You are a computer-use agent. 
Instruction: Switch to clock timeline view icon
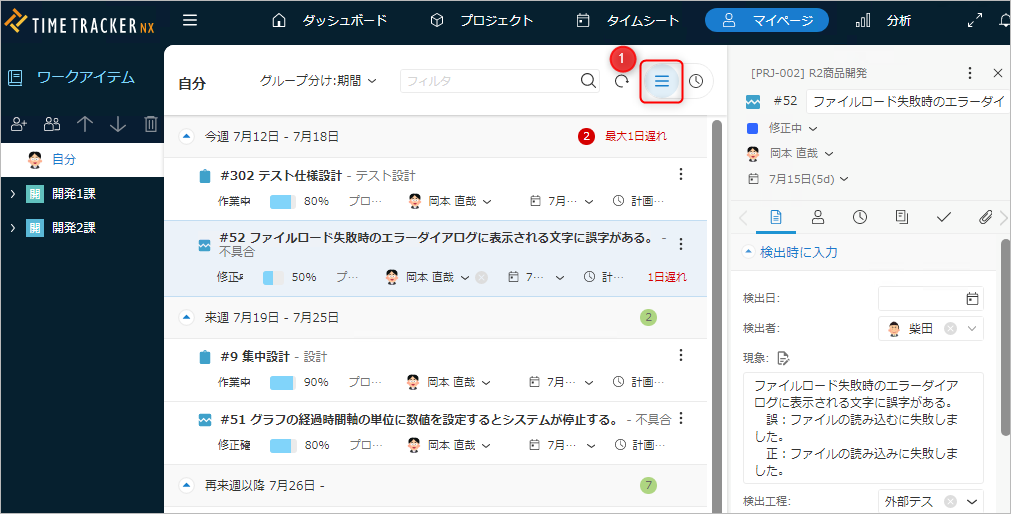696,82
